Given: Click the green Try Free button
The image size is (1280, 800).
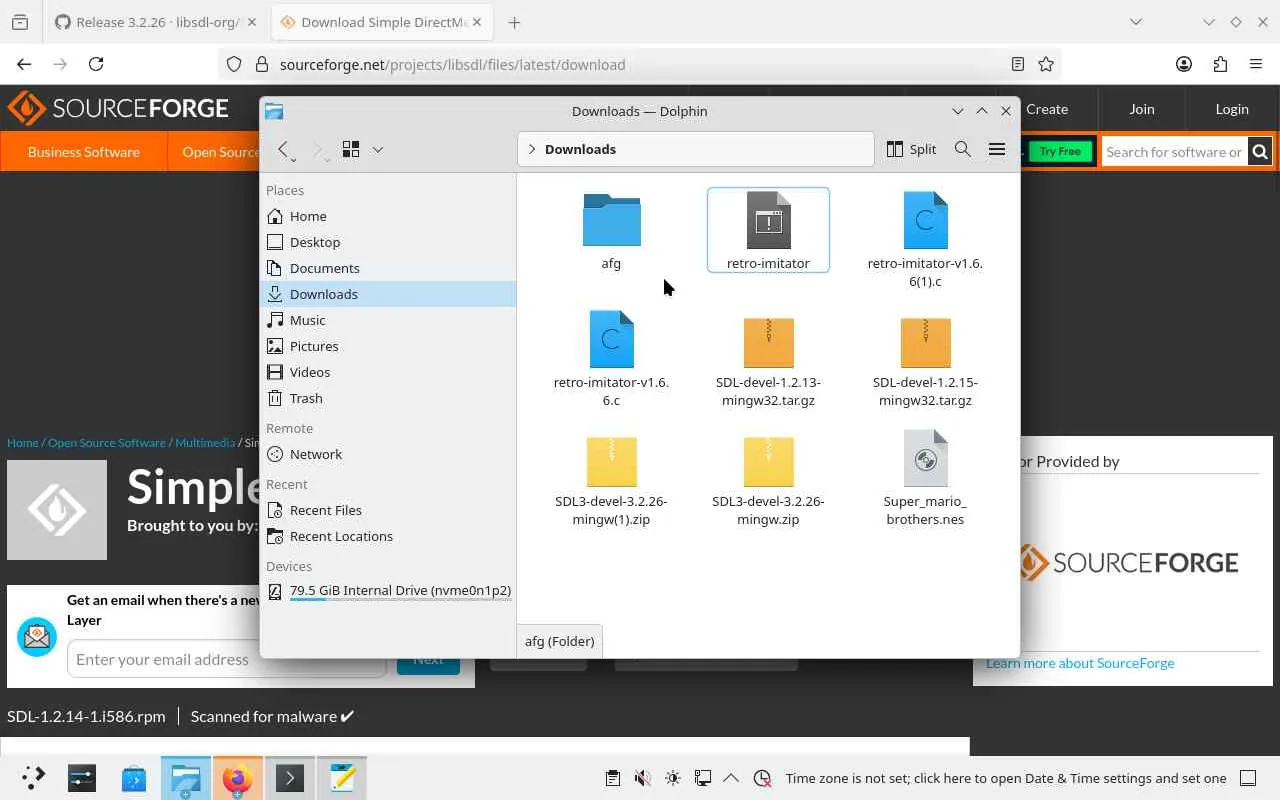Looking at the screenshot, I should (x=1060, y=151).
